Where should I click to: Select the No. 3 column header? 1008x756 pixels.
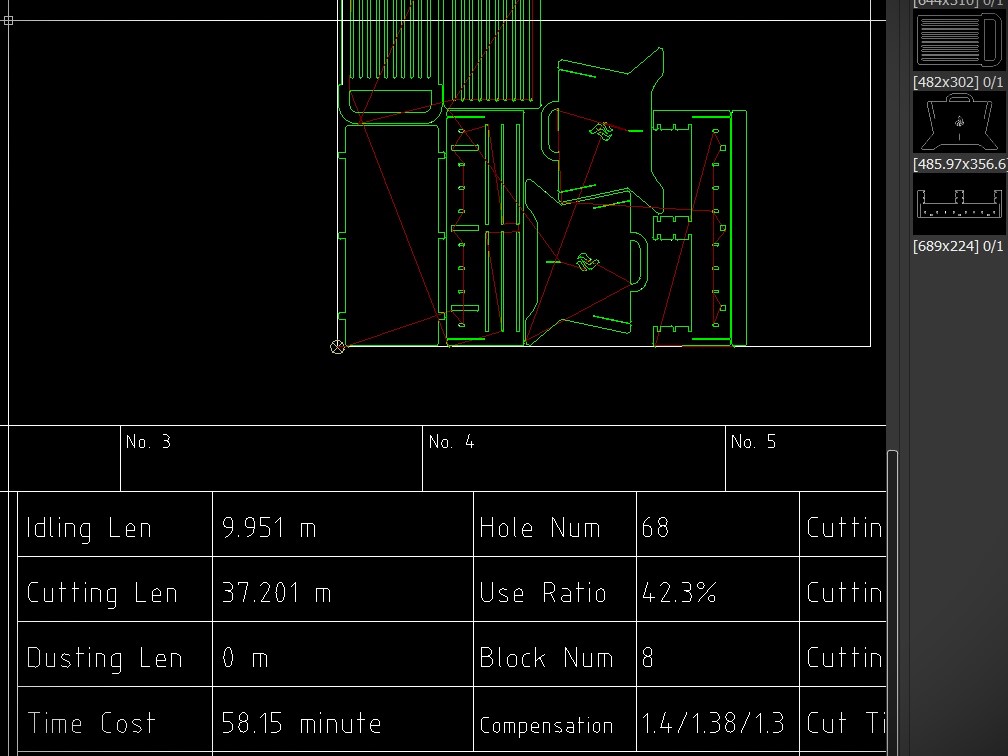point(149,441)
